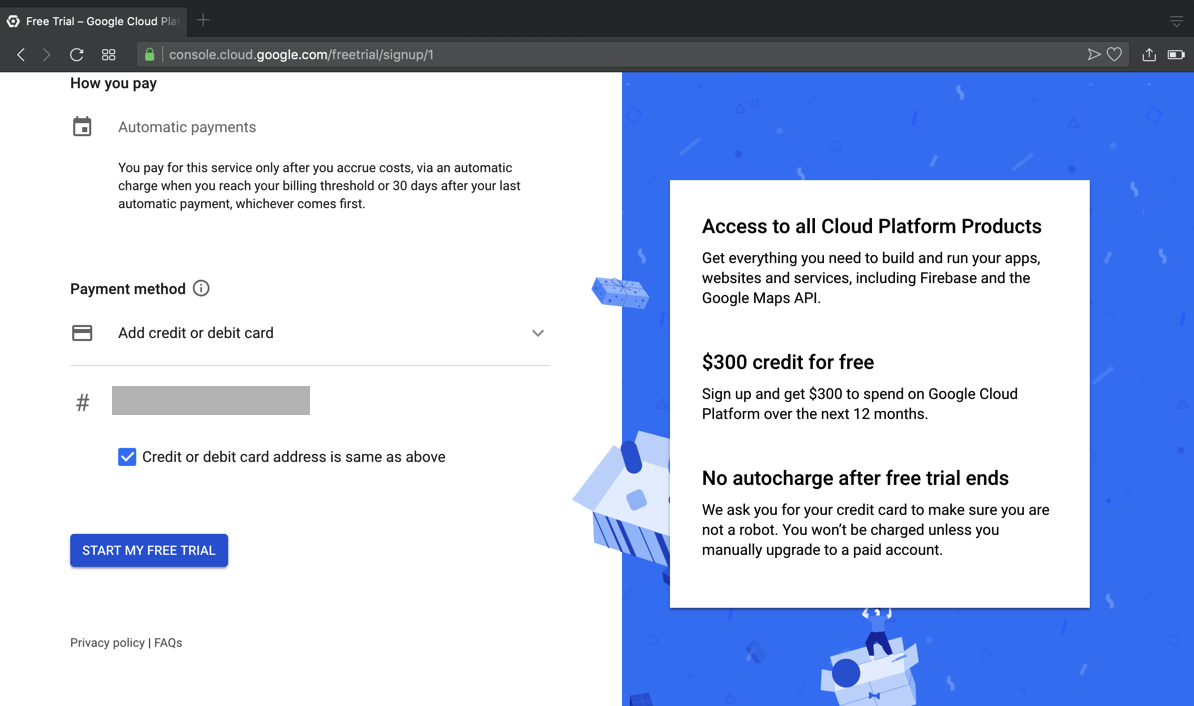This screenshot has height=706, width=1194.
Task: Open the Privacy policy link
Action: click(107, 643)
